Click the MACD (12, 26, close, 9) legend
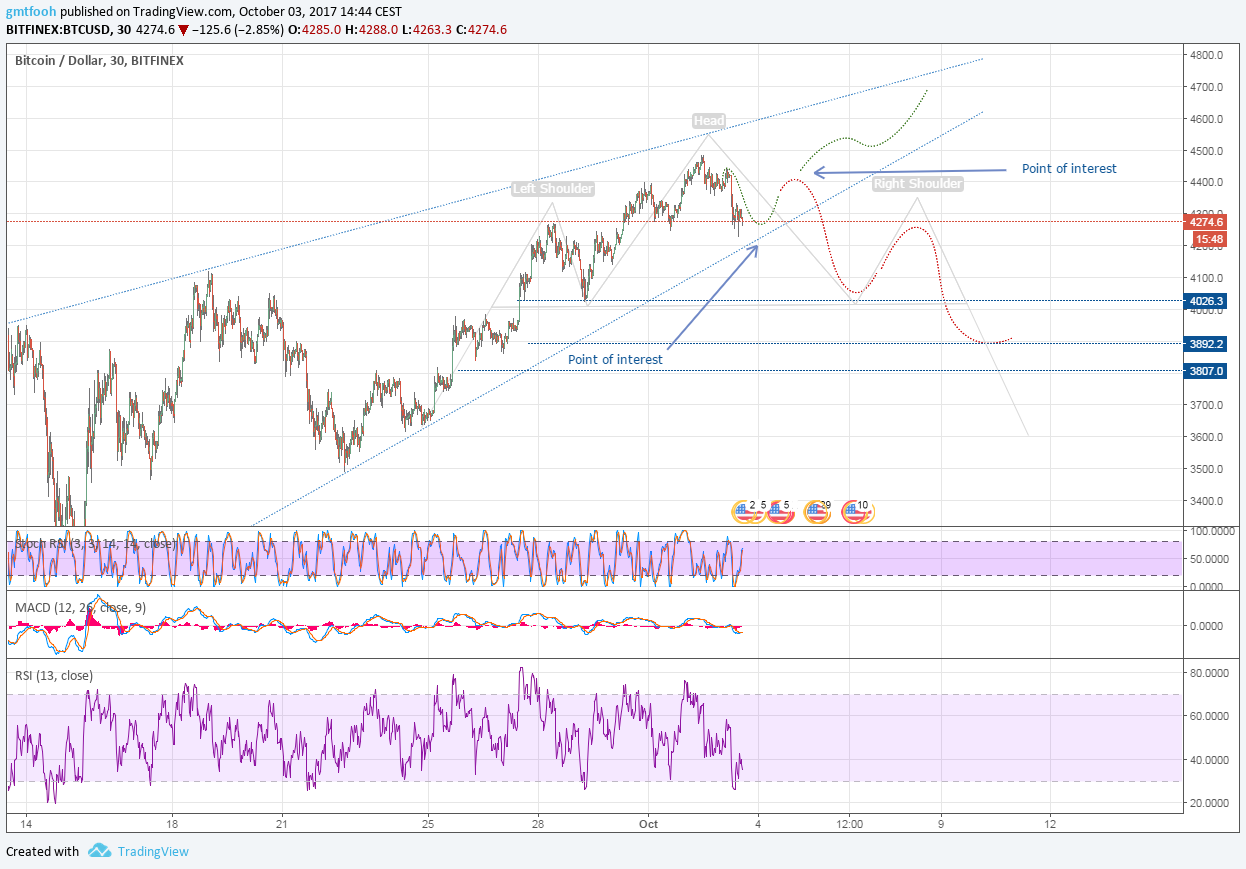 point(80,607)
